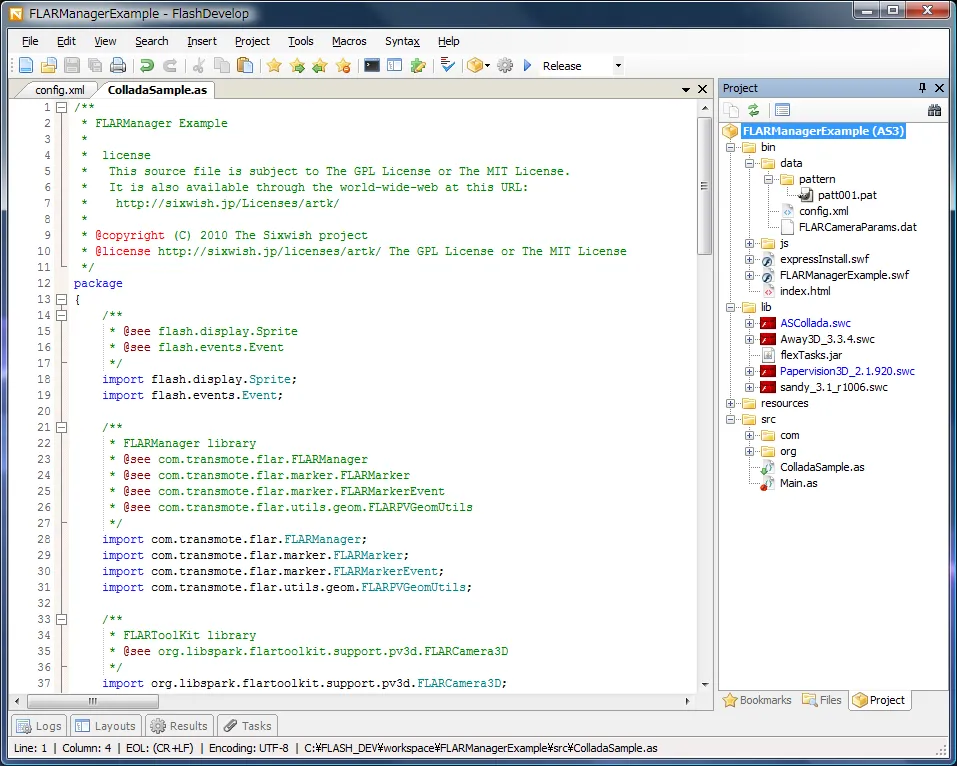The image size is (957, 766).
Task: Click the Cut scissors icon
Action: 198,65
